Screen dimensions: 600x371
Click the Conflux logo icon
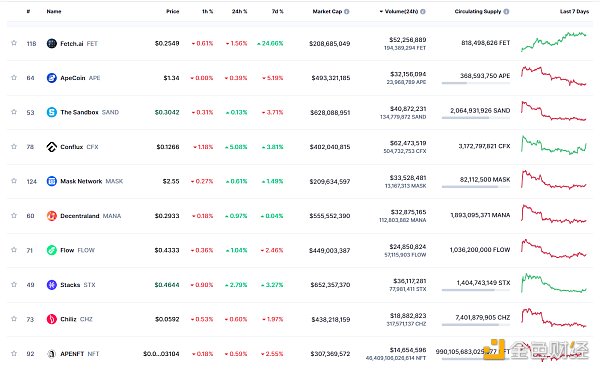coord(52,147)
